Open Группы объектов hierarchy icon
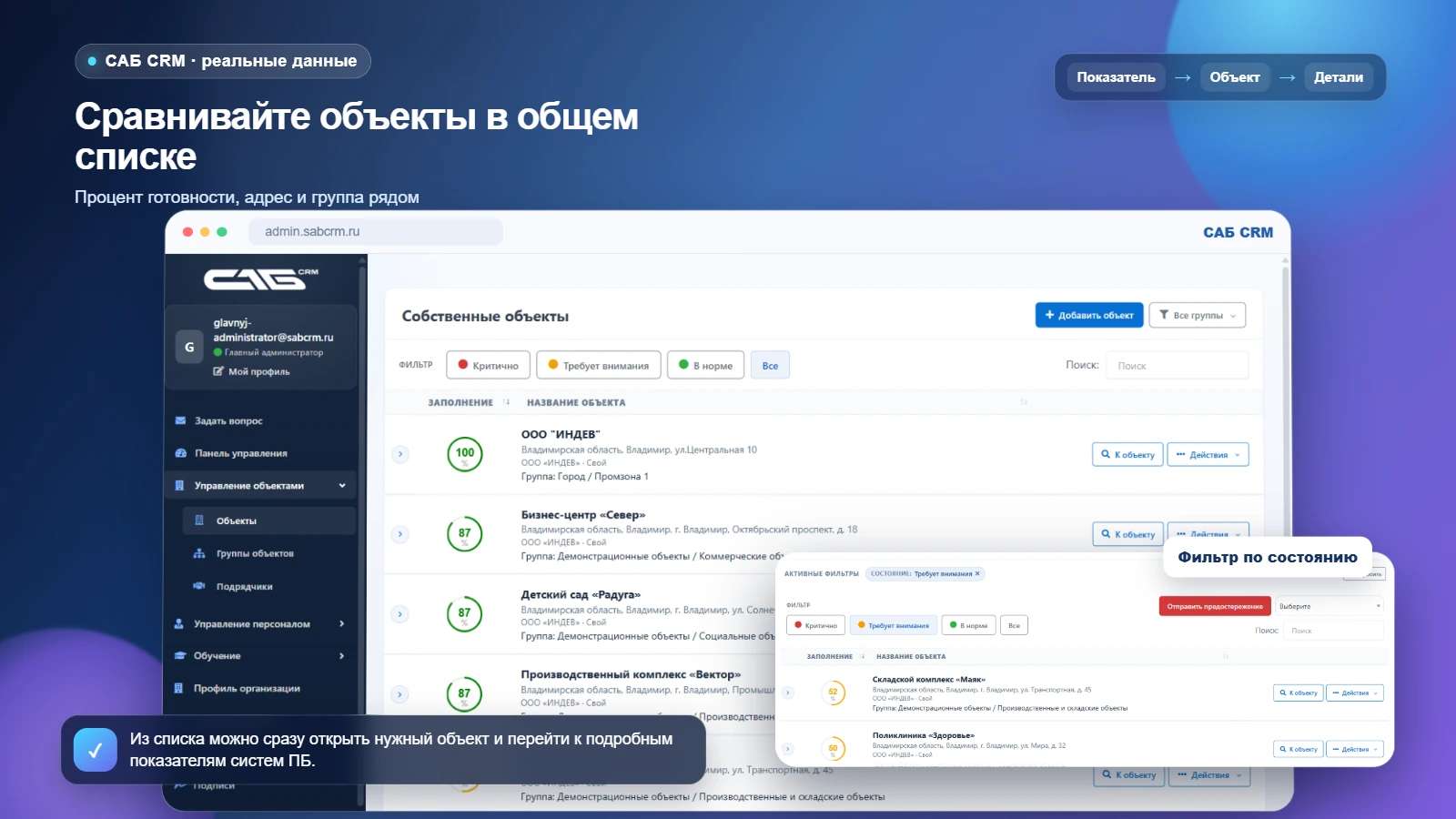1456x819 pixels. 199,553
